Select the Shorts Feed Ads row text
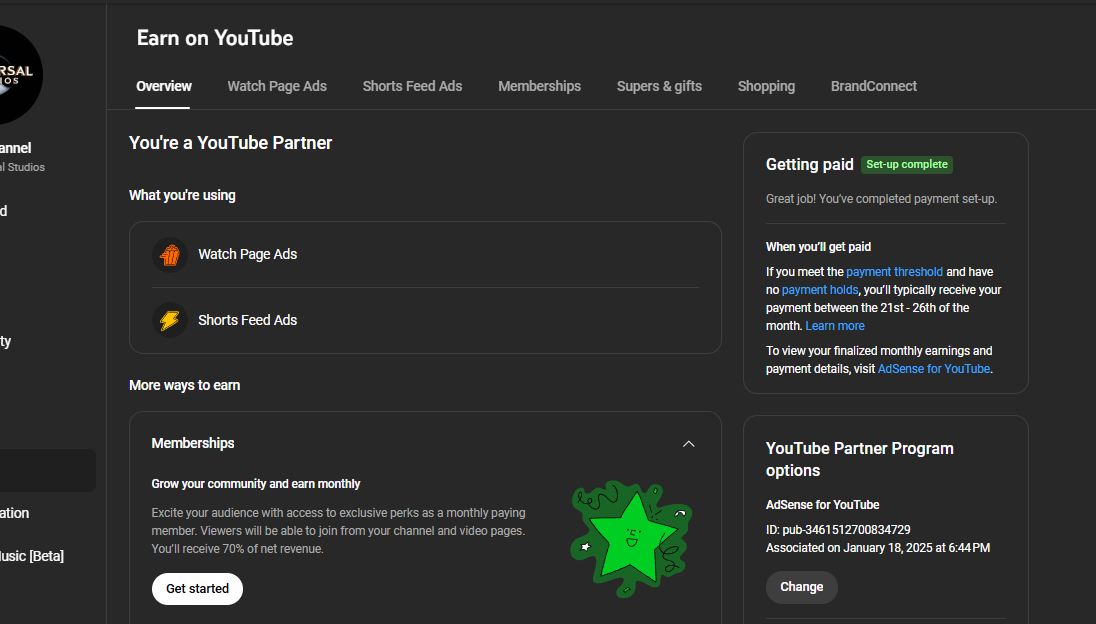Viewport: 1096px width, 624px height. point(247,320)
